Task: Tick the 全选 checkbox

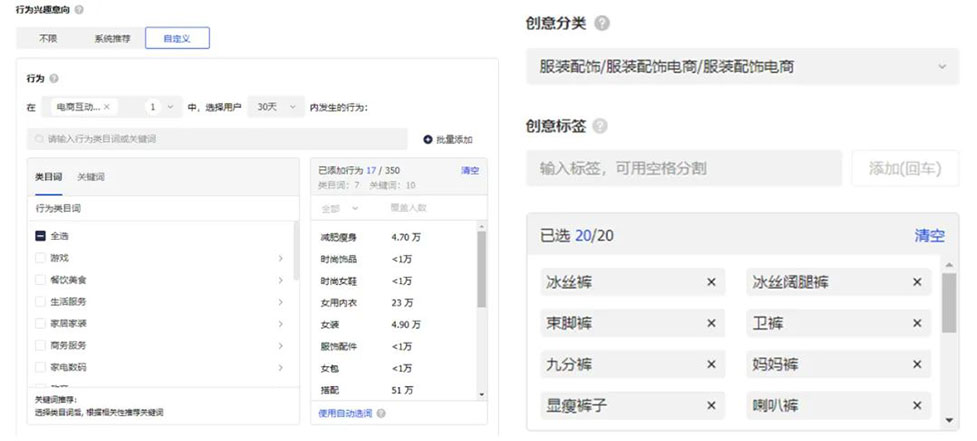Action: coord(38,236)
